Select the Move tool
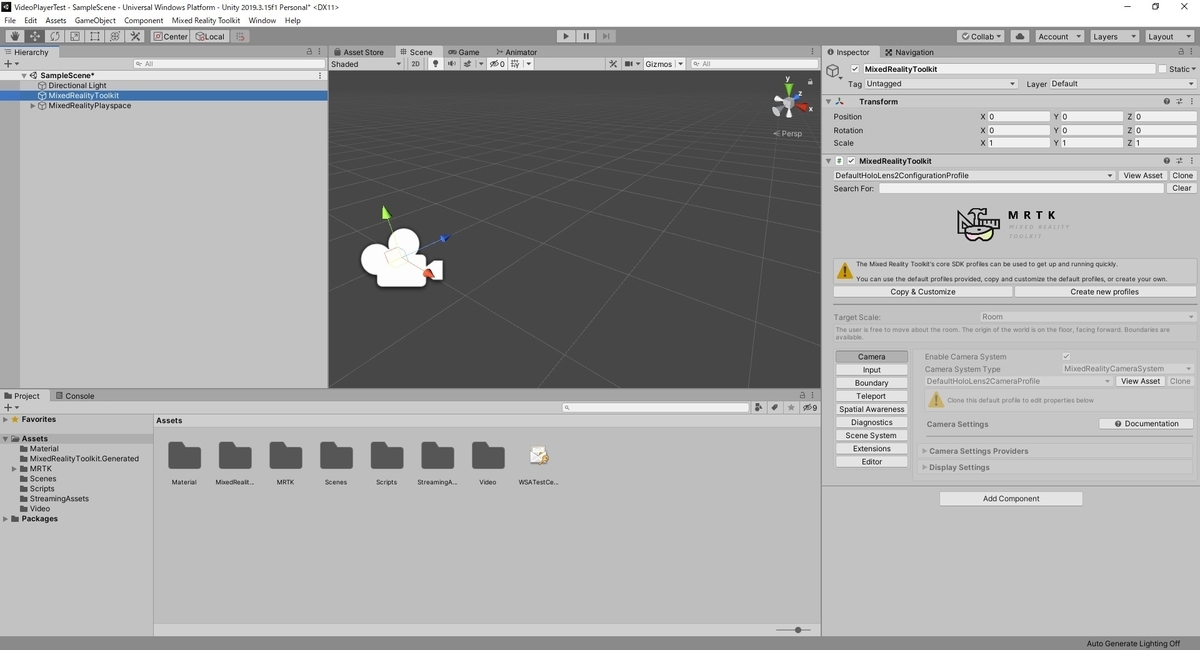The height and width of the screenshot is (650, 1200). pyautogui.click(x=34, y=36)
